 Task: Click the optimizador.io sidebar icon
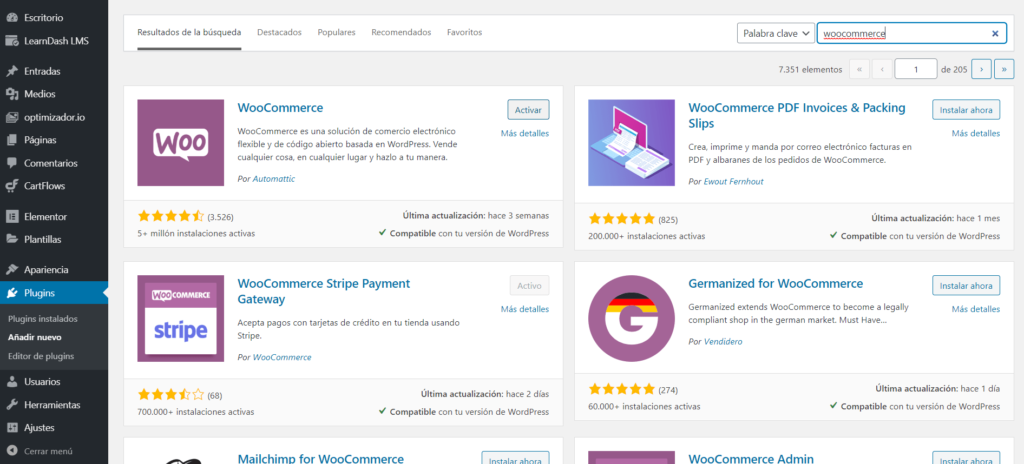tap(11, 118)
